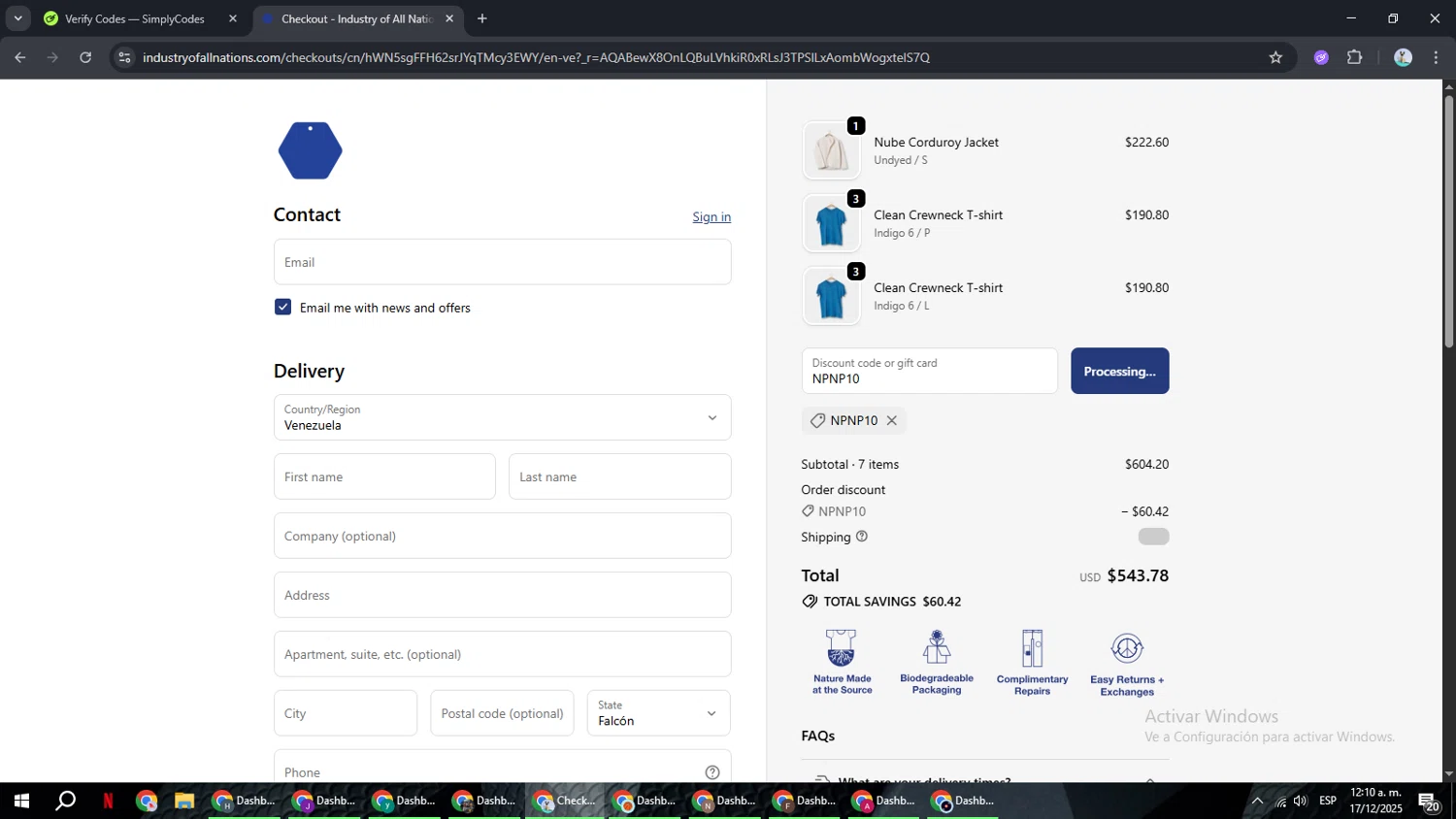Open Windows taskbar search
Screen dimensions: 1456x819
point(65,801)
